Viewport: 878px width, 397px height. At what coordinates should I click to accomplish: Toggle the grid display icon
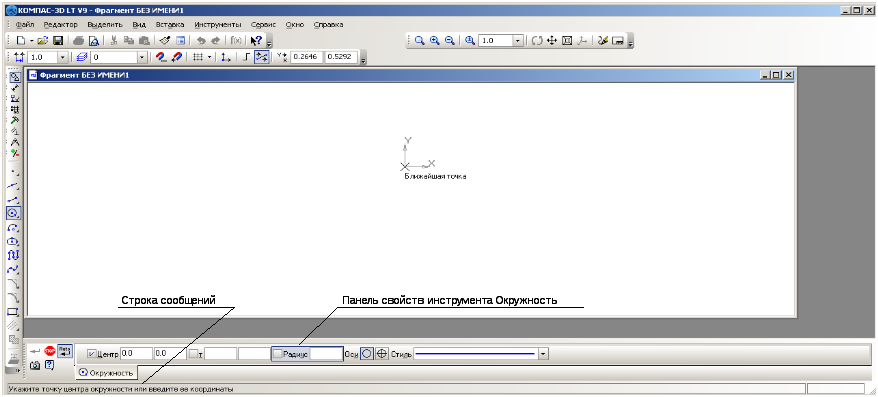pos(198,57)
